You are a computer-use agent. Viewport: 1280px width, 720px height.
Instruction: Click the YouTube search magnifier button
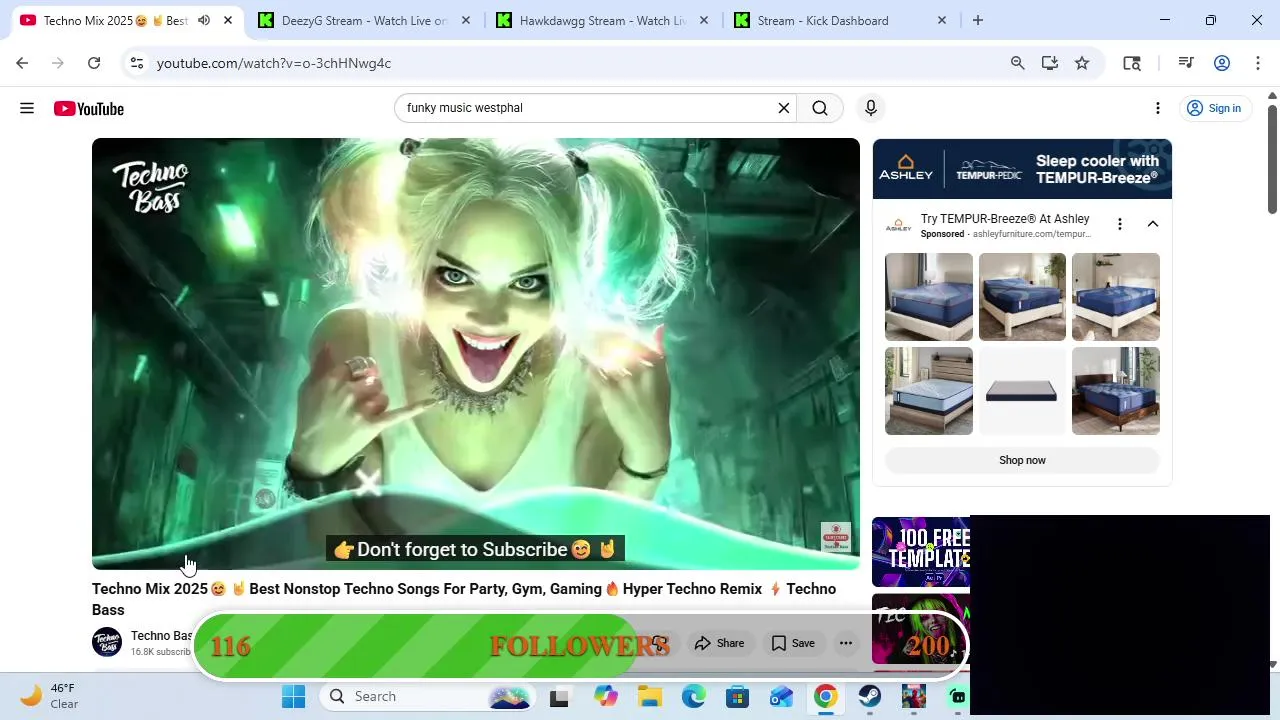pos(820,108)
